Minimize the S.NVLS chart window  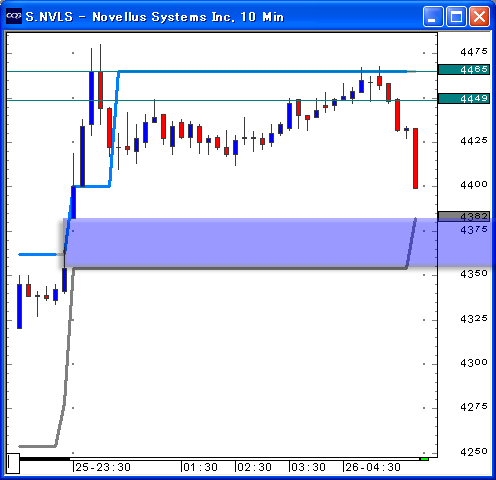(x=433, y=16)
